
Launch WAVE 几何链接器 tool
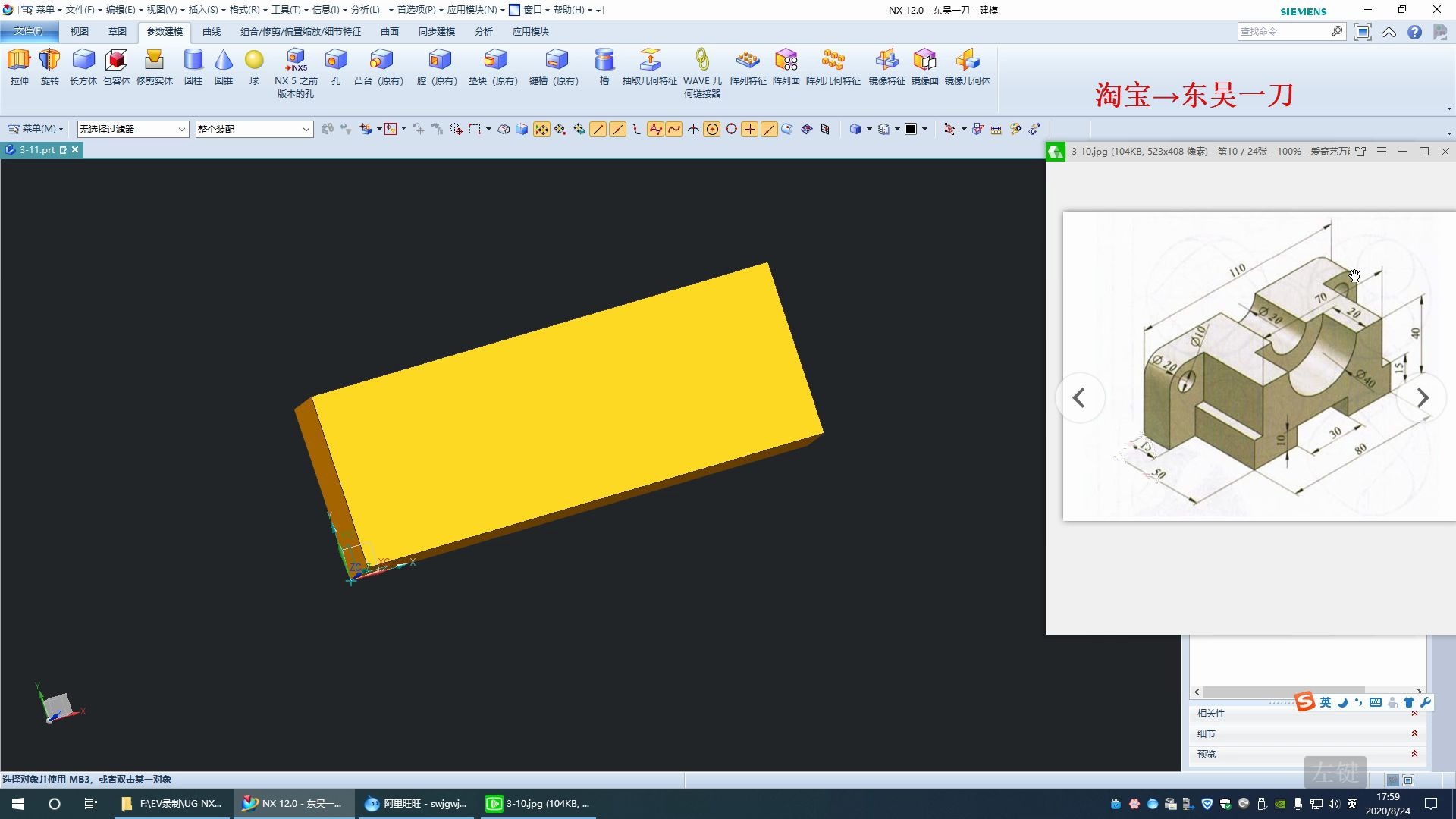pos(702,61)
